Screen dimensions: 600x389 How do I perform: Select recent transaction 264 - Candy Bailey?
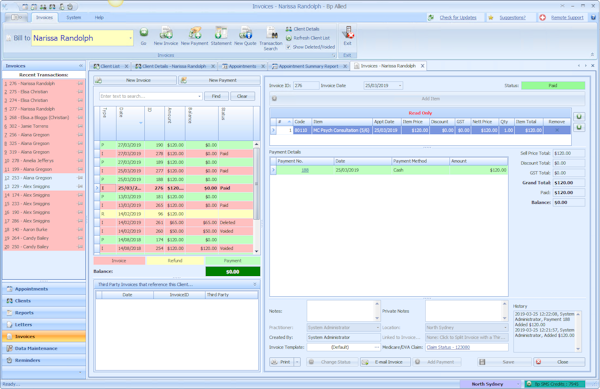click(44, 238)
